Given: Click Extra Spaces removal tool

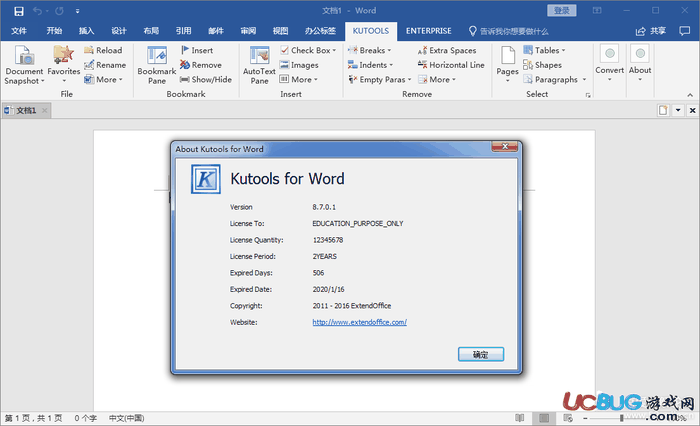Looking at the screenshot, I should tap(447, 50).
